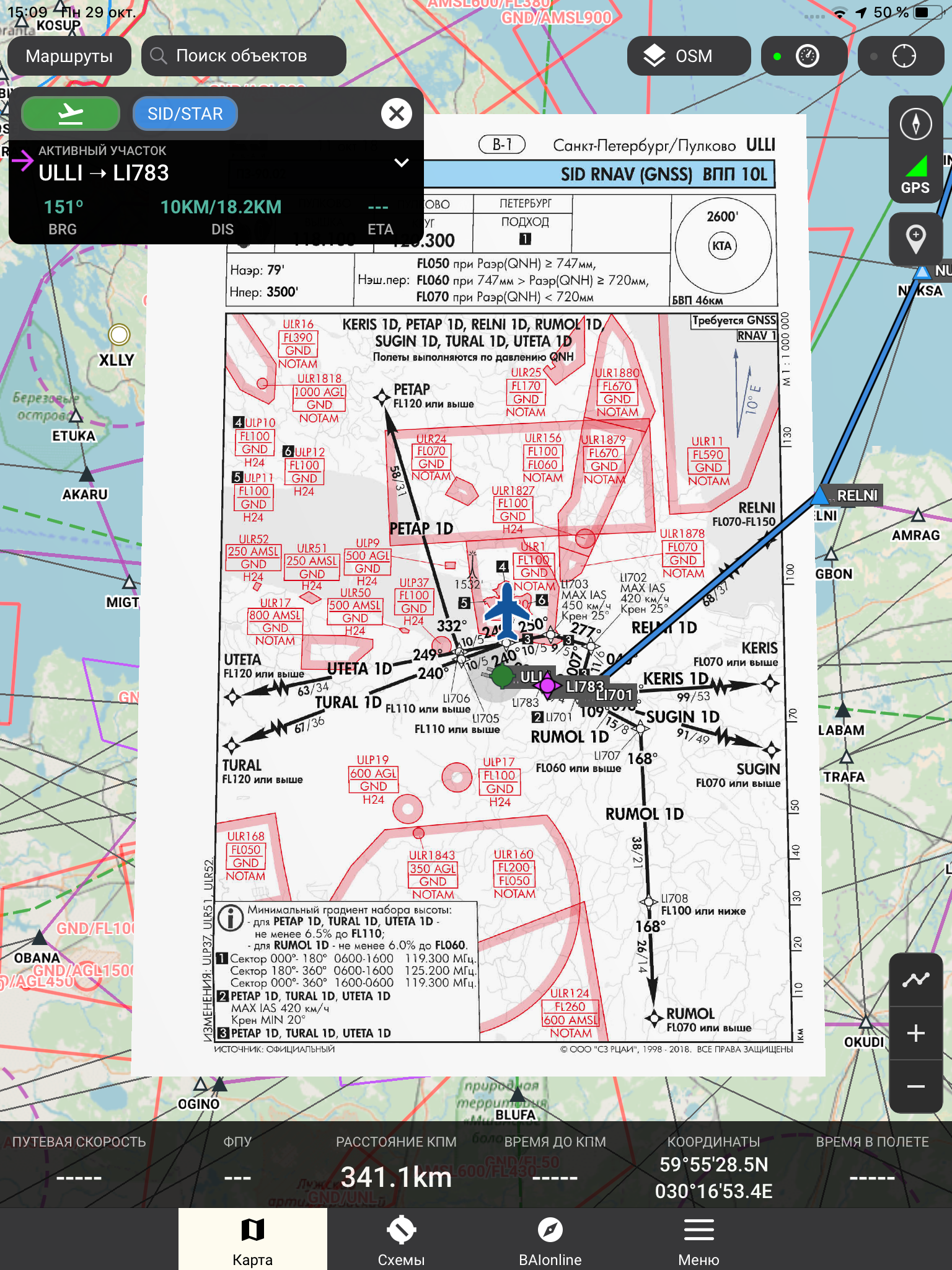Screen dimensions: 952x1270
Task: Tap the MIGT waypoint triangle
Action: pyautogui.click(x=129, y=582)
